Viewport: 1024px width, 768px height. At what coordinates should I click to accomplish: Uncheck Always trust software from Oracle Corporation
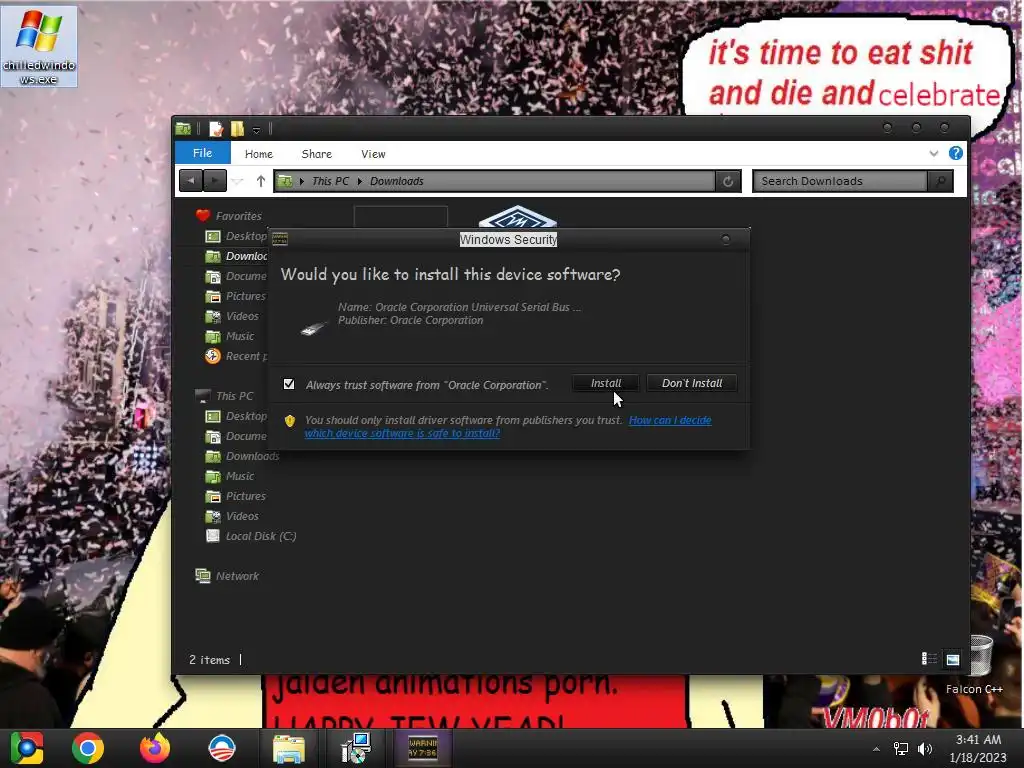289,384
